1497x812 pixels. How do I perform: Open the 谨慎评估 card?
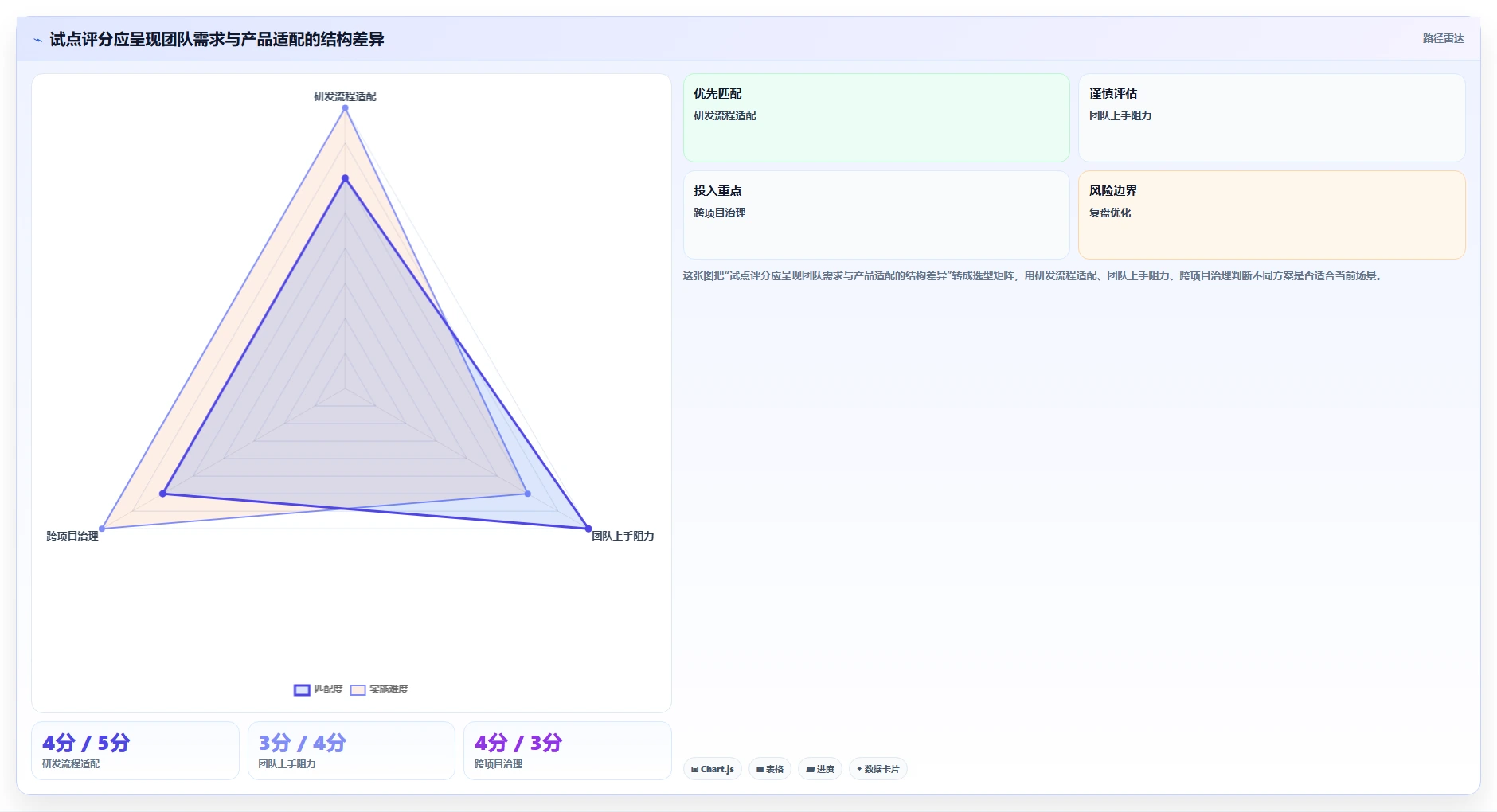pos(1272,118)
